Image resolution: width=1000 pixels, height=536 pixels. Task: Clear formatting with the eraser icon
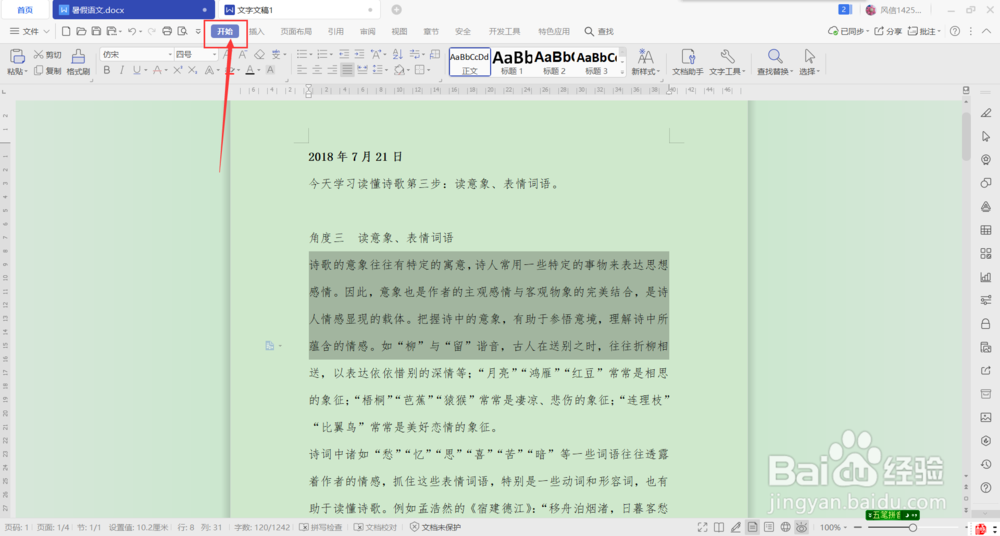click(x=259, y=55)
